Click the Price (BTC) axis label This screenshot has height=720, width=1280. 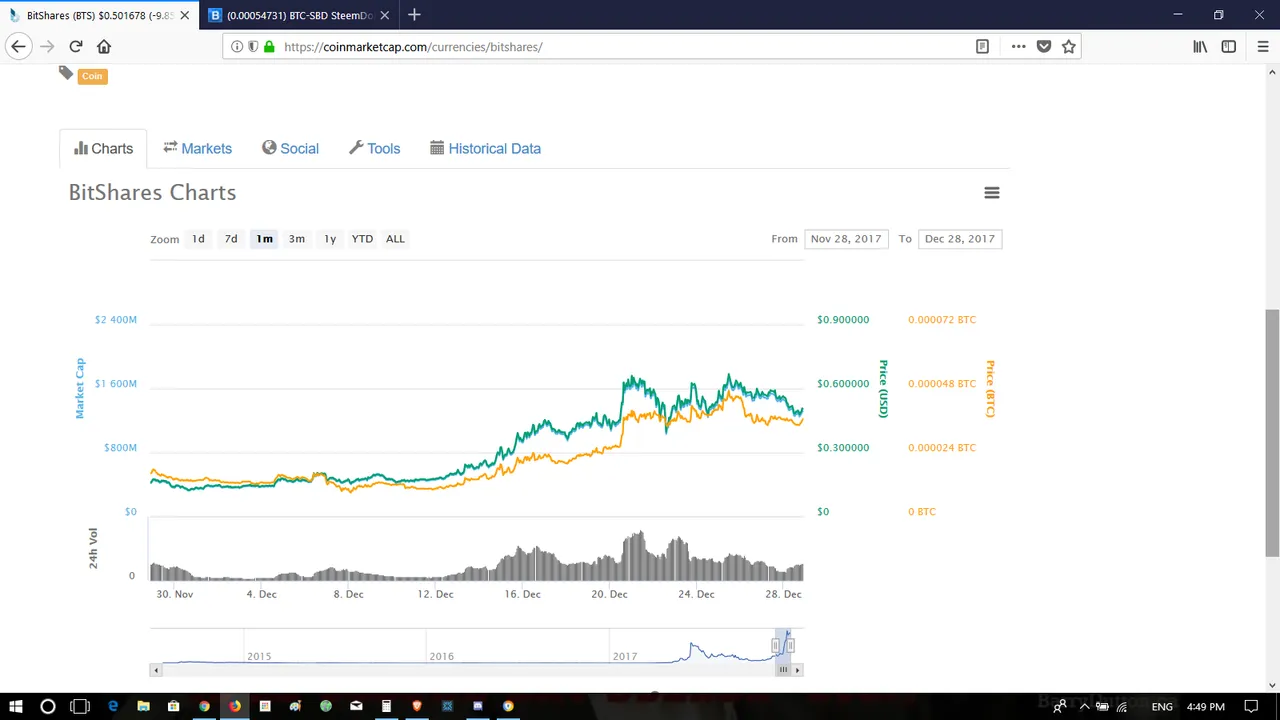point(990,388)
